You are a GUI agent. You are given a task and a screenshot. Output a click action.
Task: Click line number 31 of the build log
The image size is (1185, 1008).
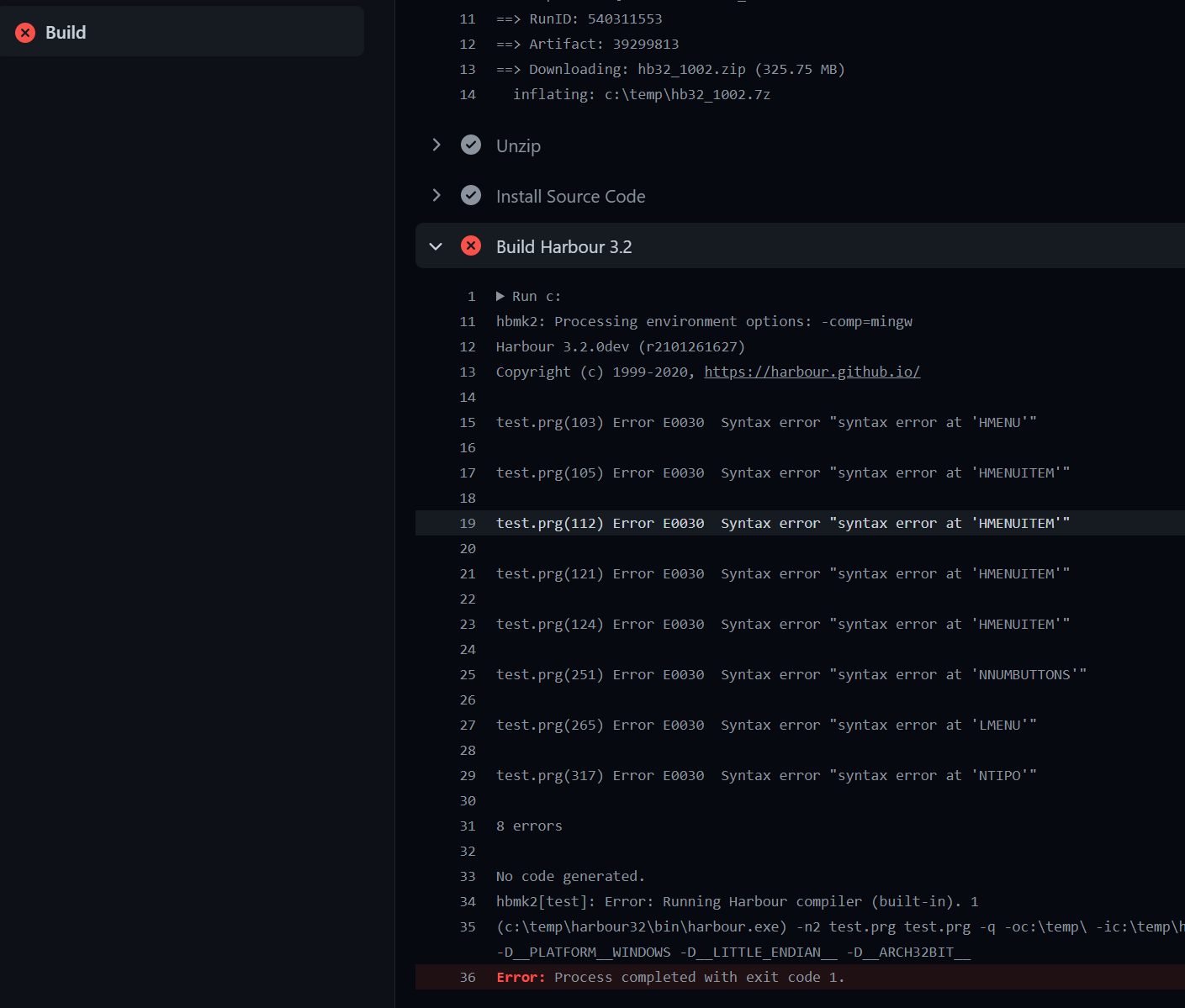pos(468,826)
